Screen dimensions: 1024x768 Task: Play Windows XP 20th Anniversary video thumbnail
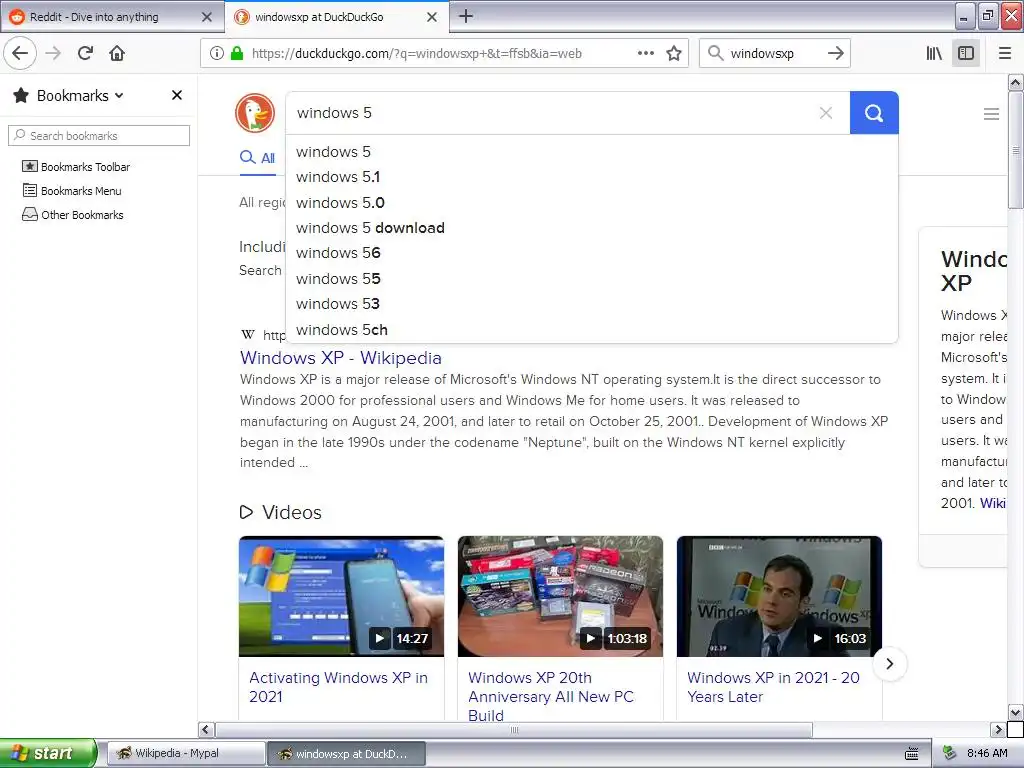(560, 596)
